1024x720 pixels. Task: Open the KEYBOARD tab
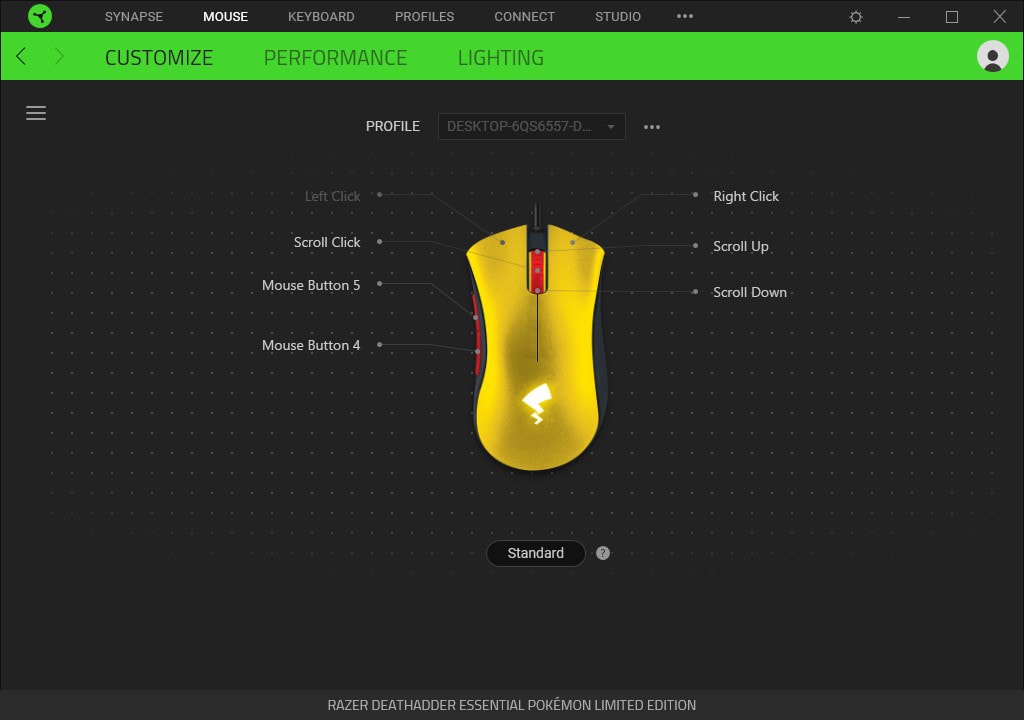tap(321, 16)
